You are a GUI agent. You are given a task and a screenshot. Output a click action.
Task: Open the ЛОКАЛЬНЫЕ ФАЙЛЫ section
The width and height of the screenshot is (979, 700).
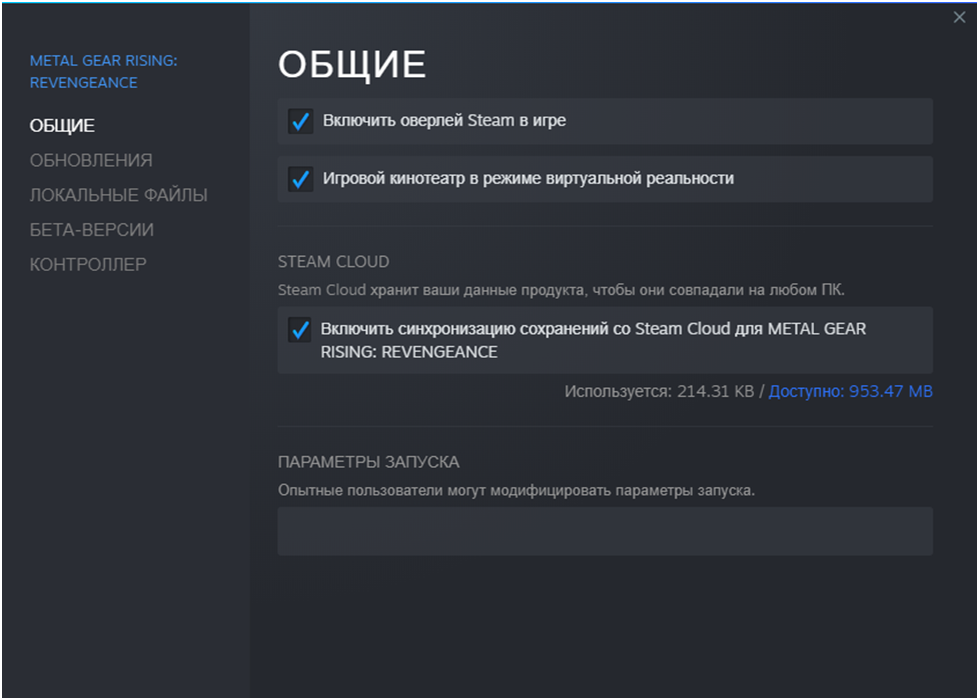119,195
